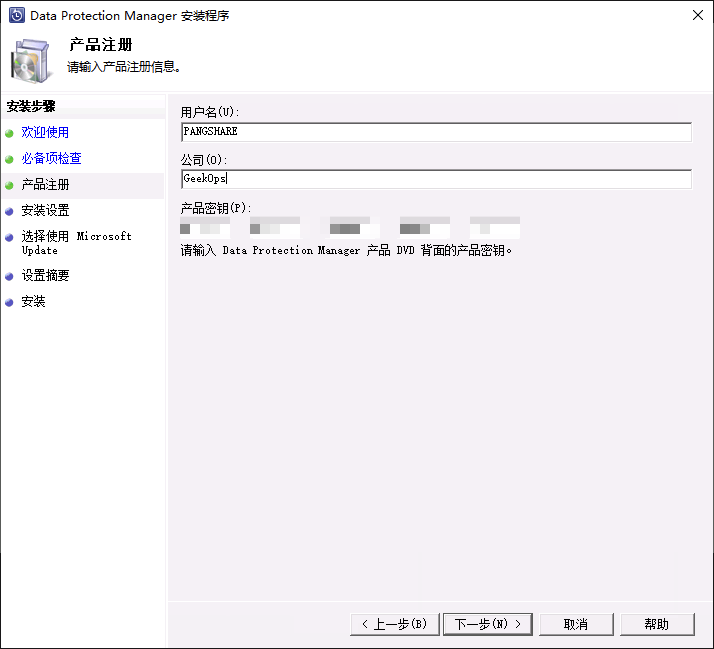Open the 必备项检查 step link
This screenshot has height=649, width=714.
point(51,158)
